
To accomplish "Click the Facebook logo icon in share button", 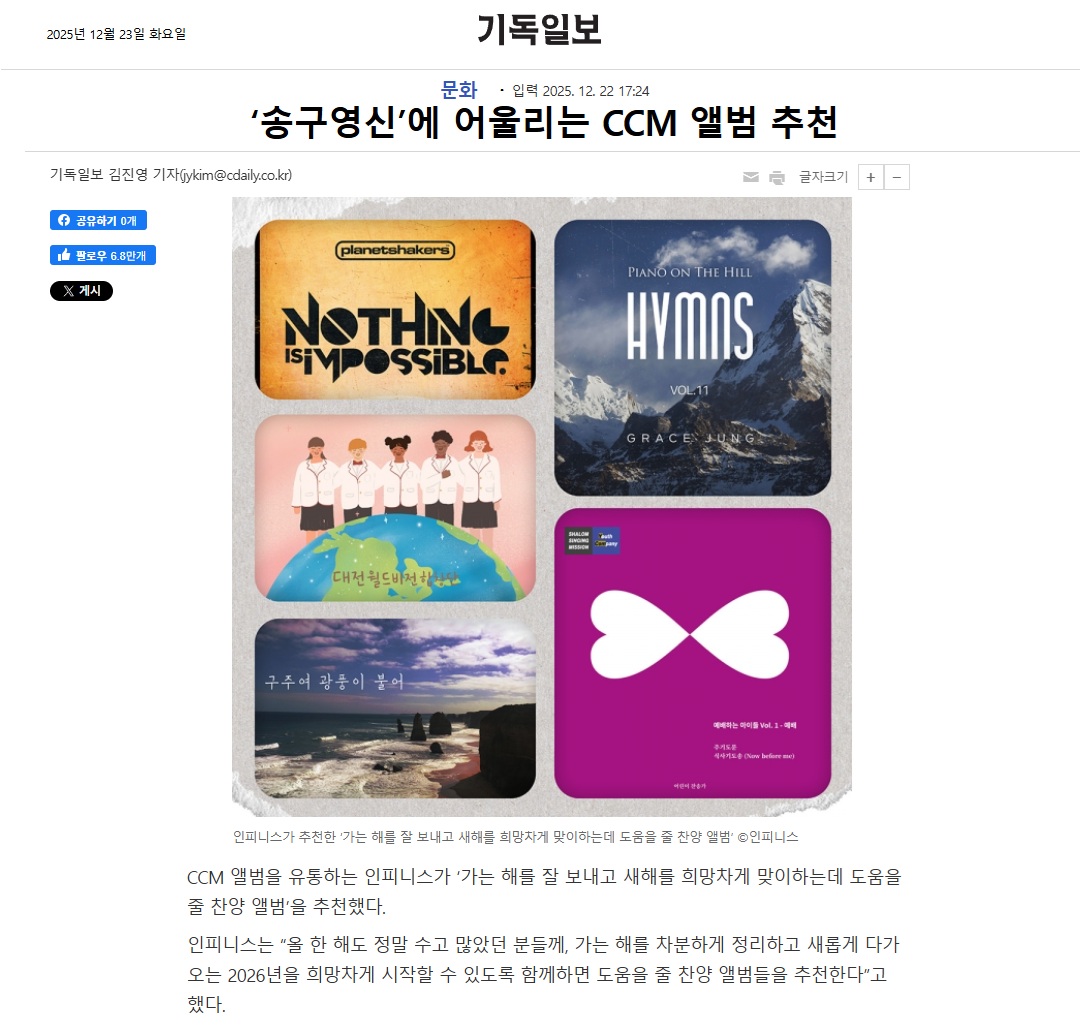I will pyautogui.click(x=64, y=220).
